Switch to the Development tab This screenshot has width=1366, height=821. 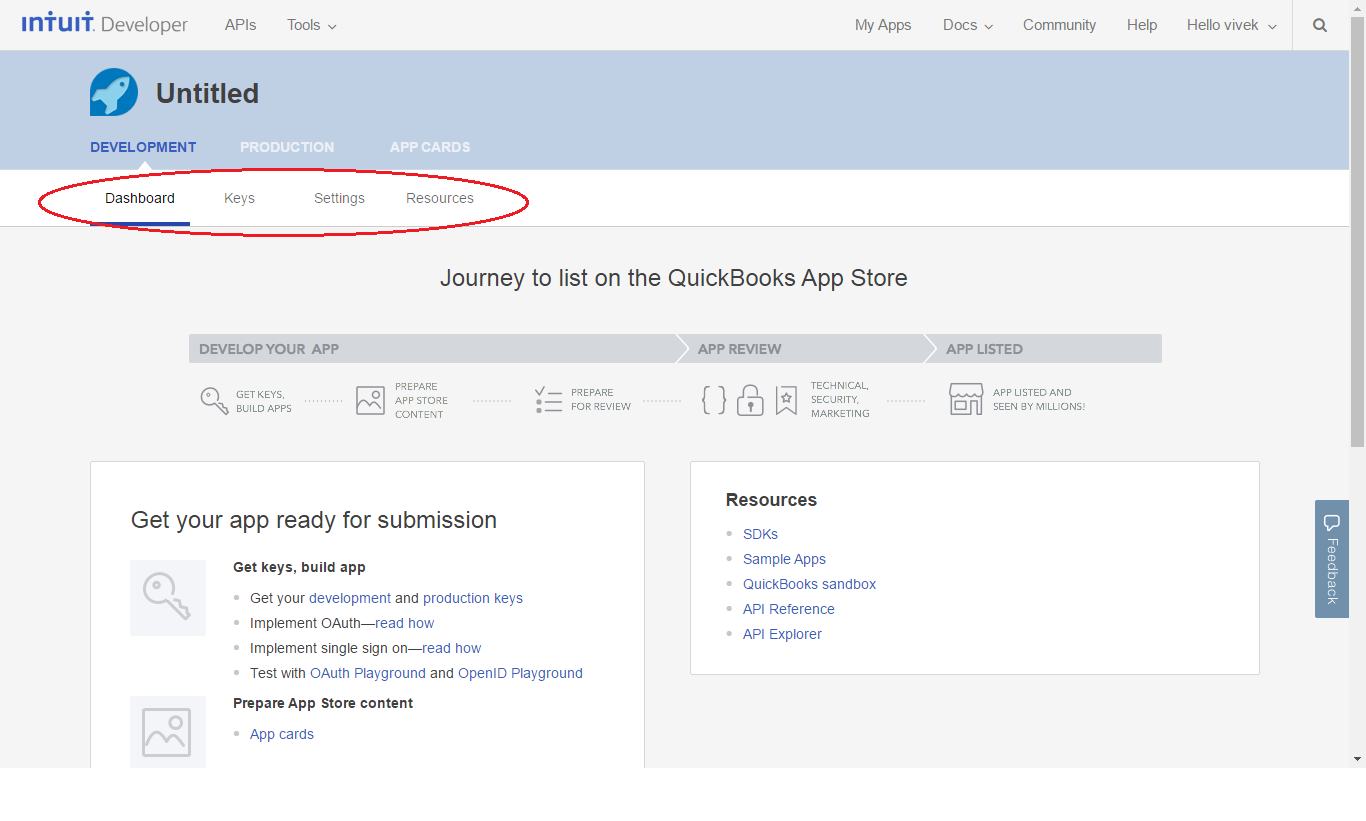point(143,147)
